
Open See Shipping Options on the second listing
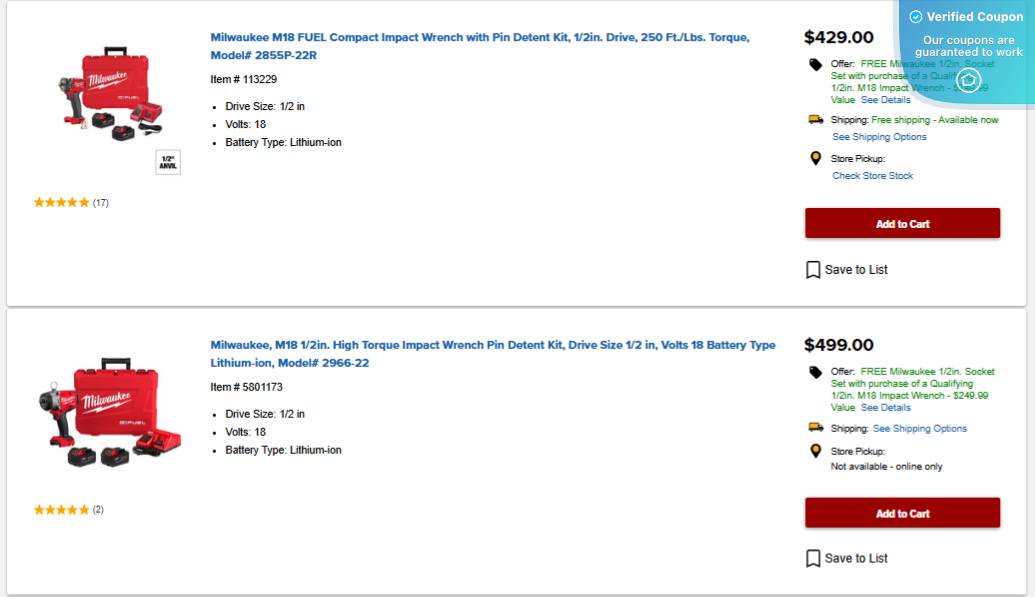[920, 429]
